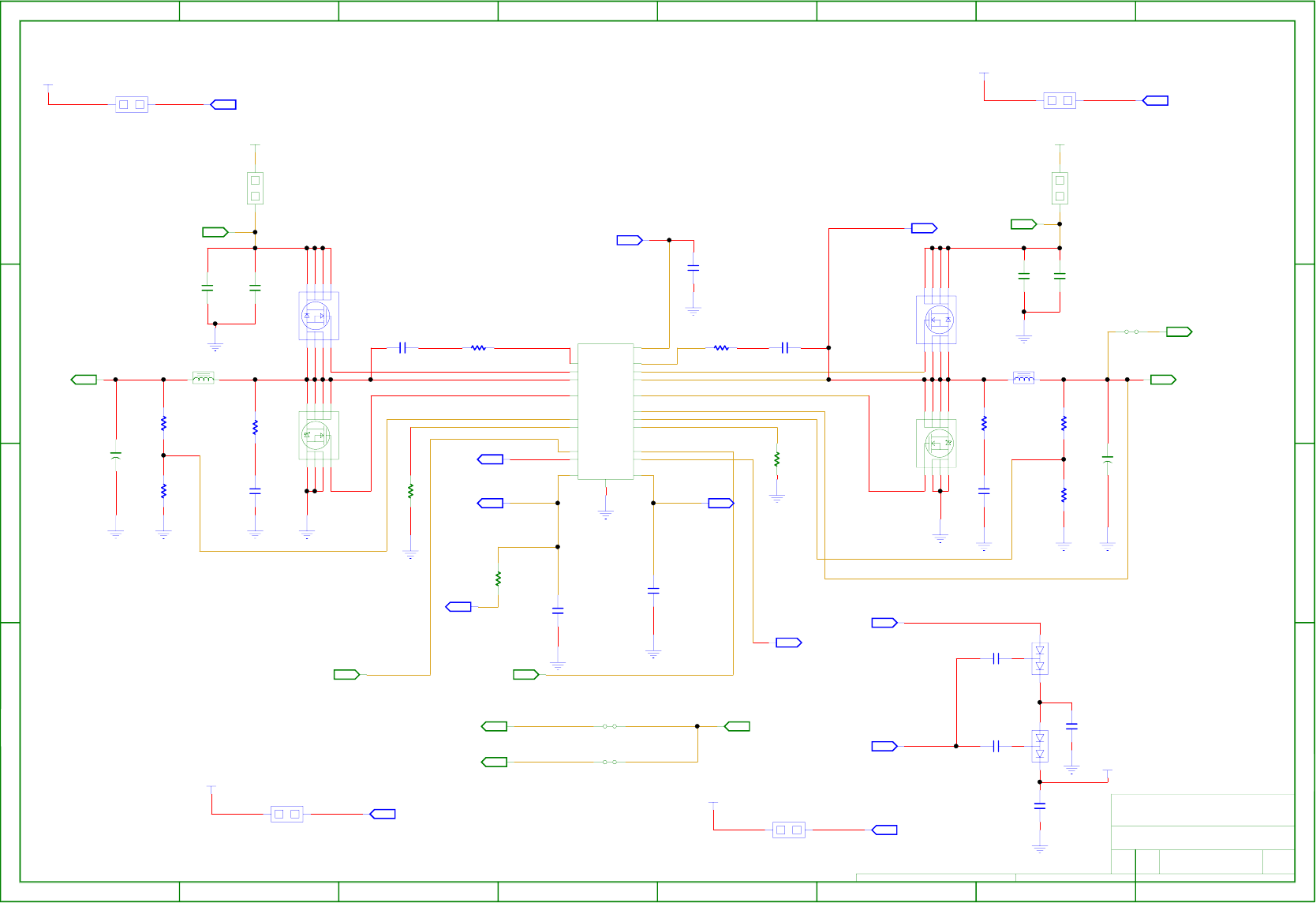Select horizontal resistor left of the central IC
Viewport: 1316px width, 903px height.
pos(478,347)
